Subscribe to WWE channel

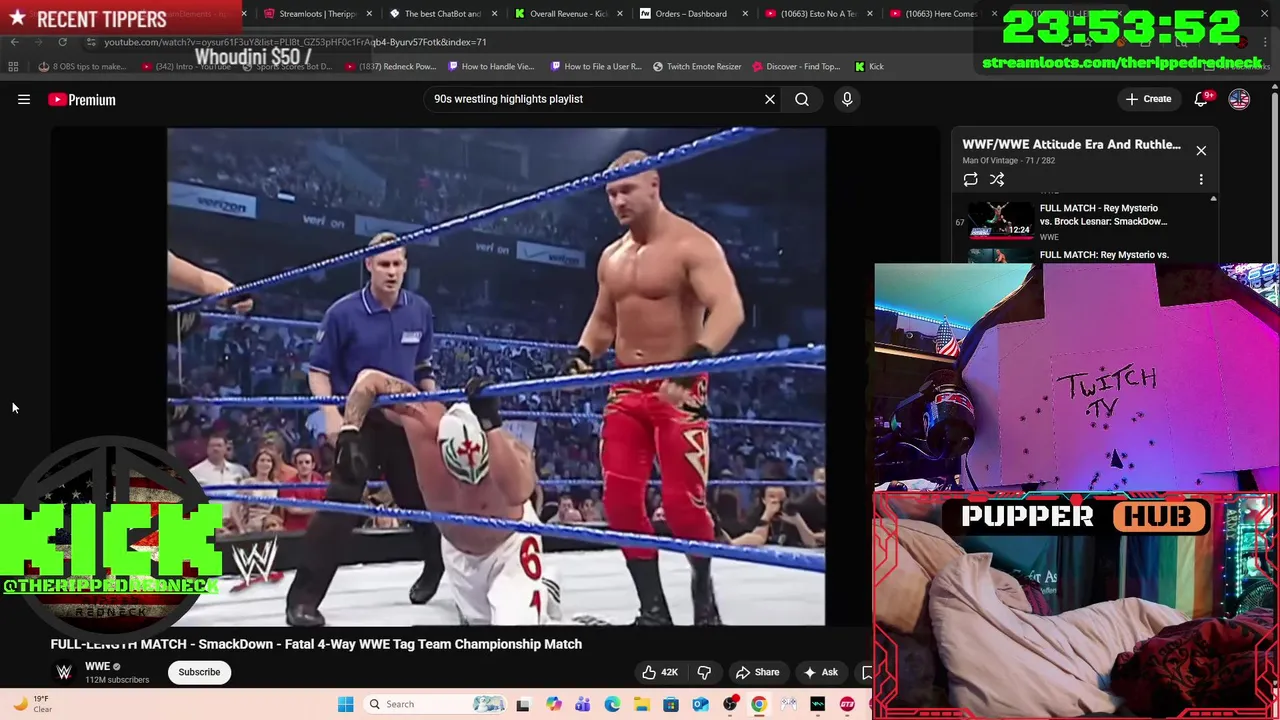click(x=199, y=672)
